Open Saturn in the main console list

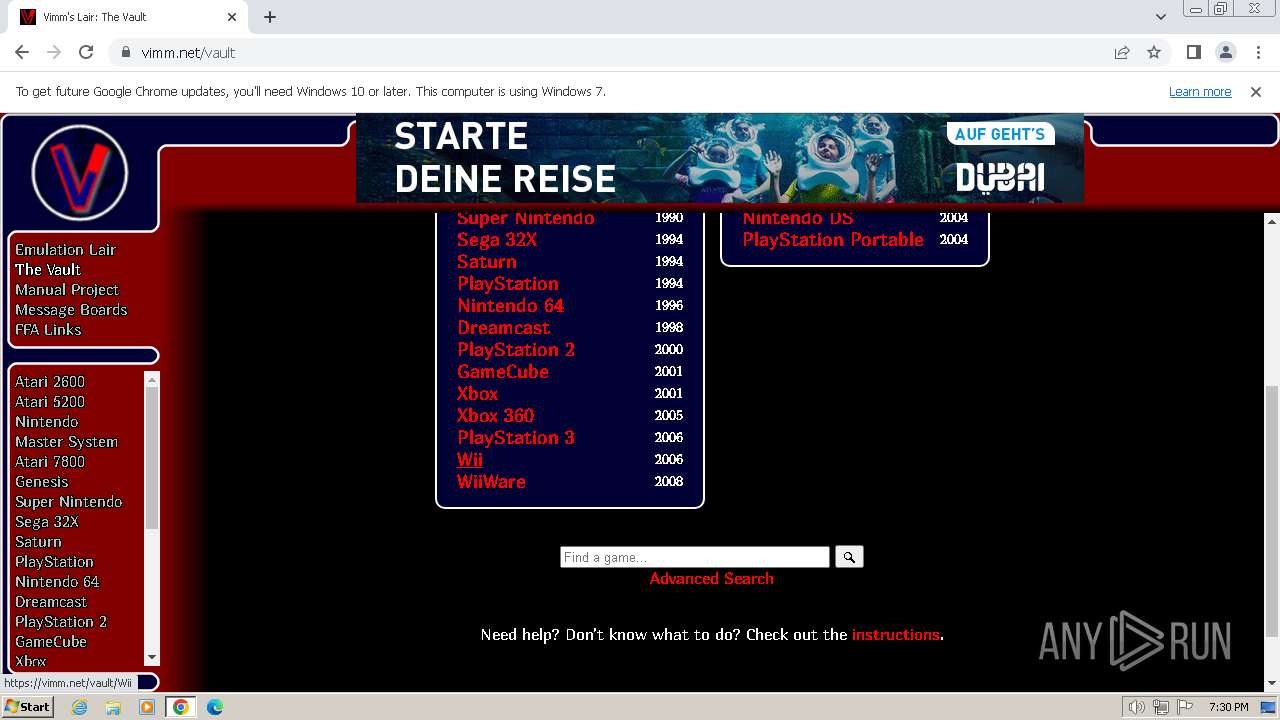[x=487, y=261]
